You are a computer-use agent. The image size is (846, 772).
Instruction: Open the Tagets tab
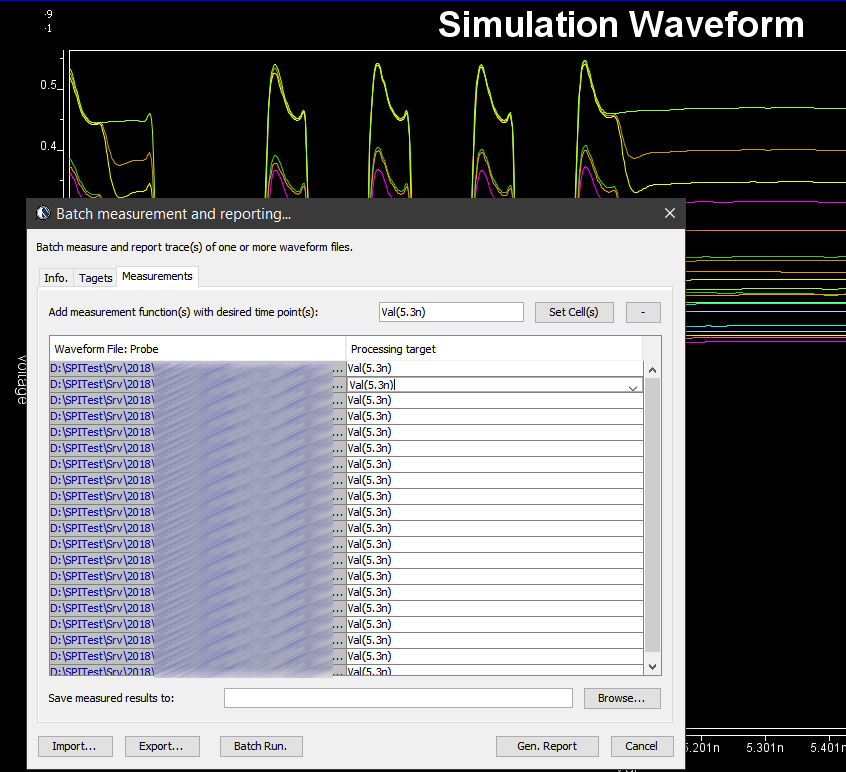click(x=96, y=278)
